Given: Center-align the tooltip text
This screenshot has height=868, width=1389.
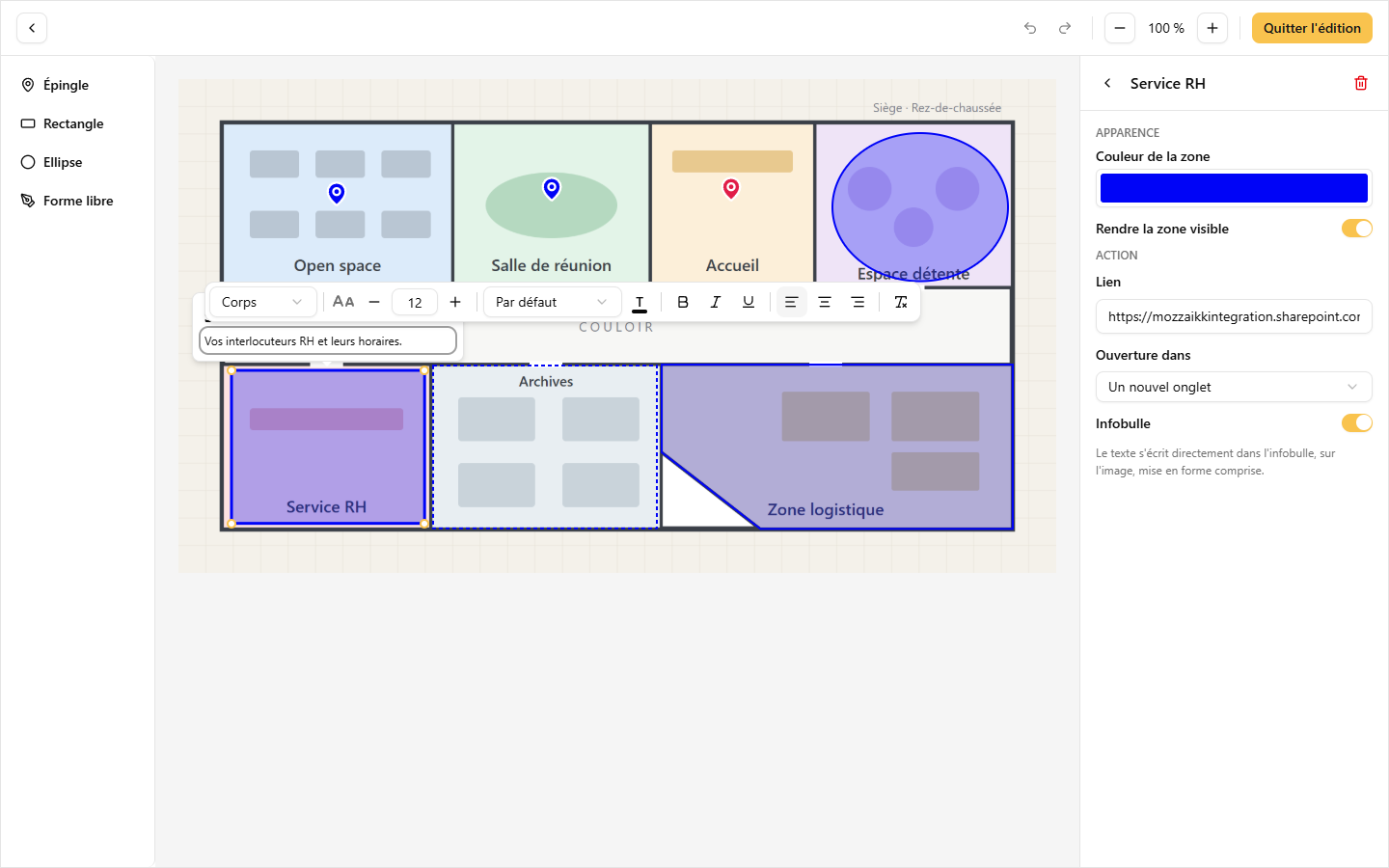Looking at the screenshot, I should pyautogui.click(x=825, y=302).
